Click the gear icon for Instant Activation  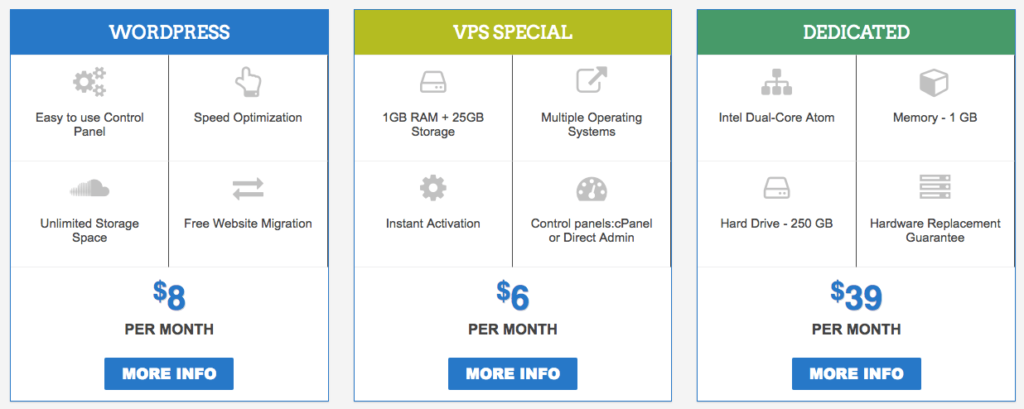[433, 188]
